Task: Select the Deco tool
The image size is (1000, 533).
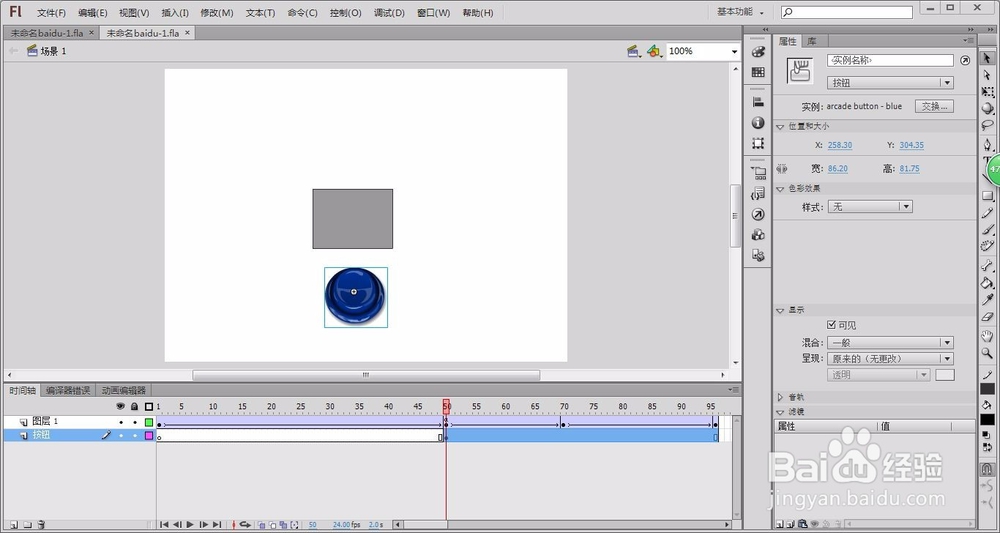Action: (987, 245)
